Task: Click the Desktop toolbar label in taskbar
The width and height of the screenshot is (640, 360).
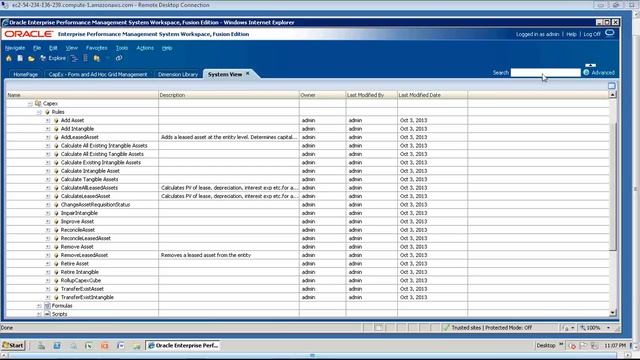Action: click(x=546, y=346)
